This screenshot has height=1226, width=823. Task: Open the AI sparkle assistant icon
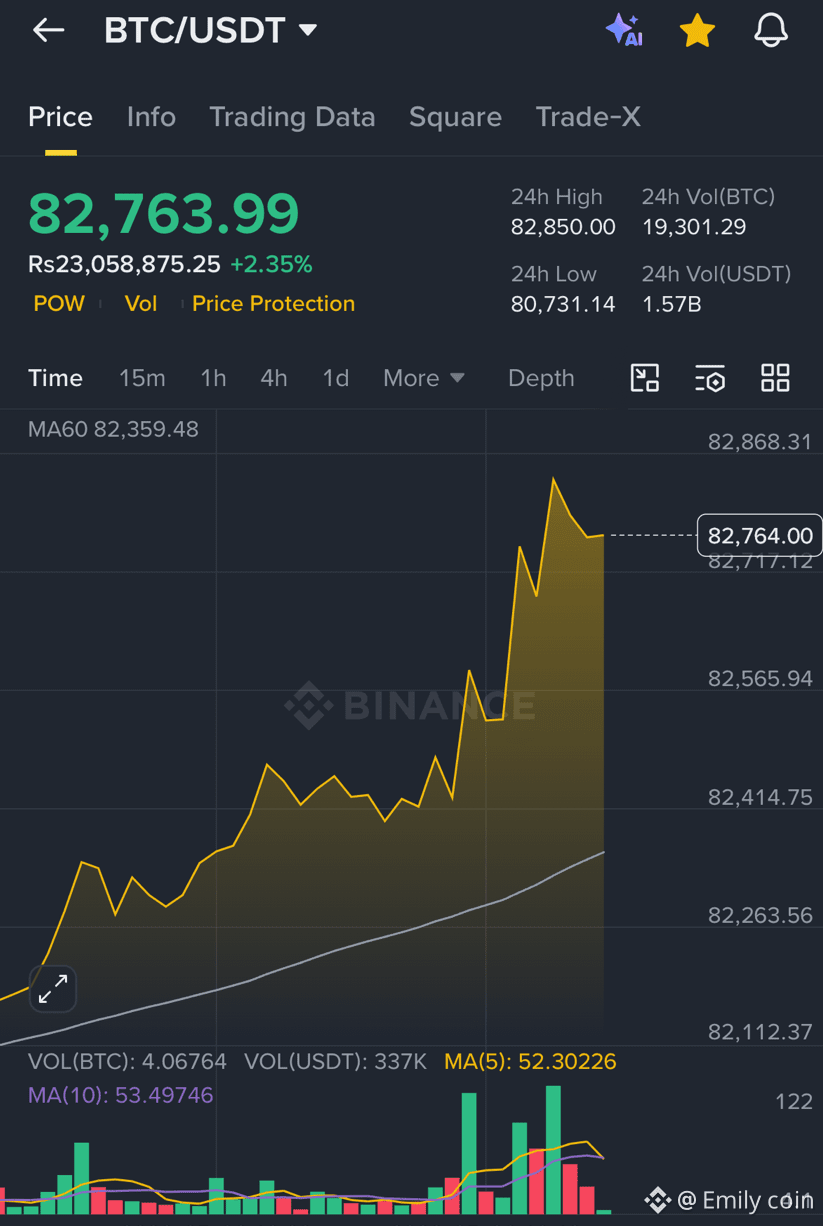pos(624,31)
